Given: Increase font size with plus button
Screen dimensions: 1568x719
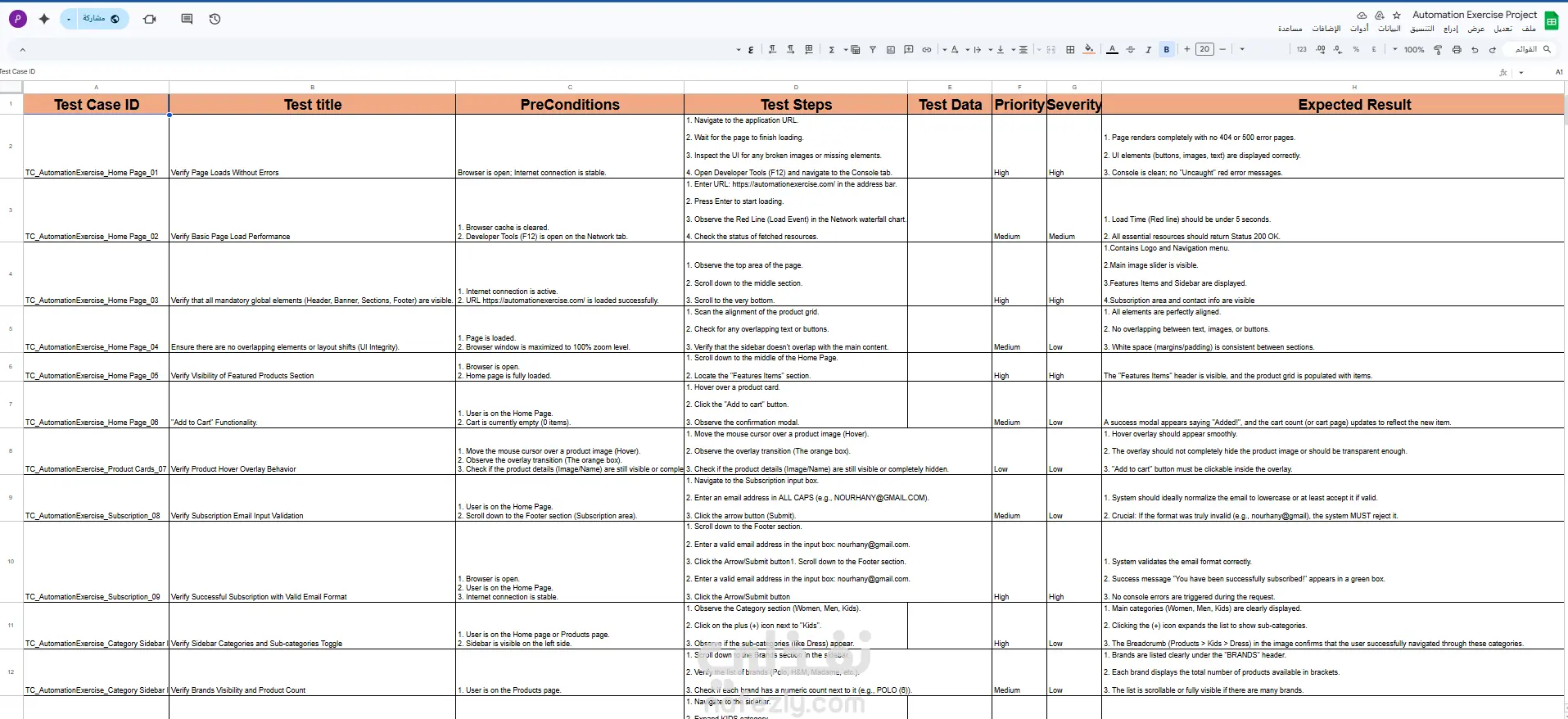Looking at the screenshot, I should point(1186,49).
